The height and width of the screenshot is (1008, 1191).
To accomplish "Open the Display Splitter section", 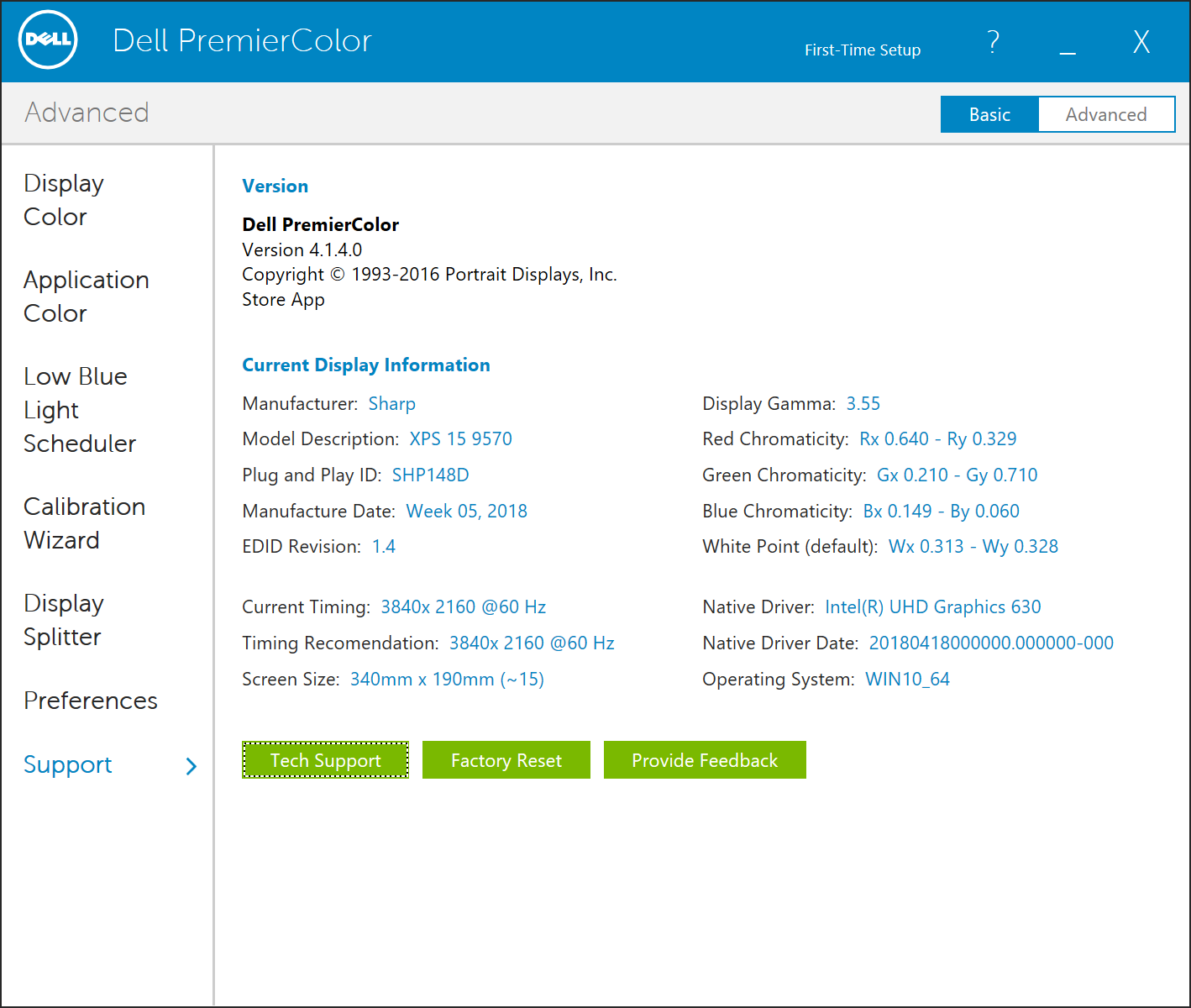I will [64, 620].
